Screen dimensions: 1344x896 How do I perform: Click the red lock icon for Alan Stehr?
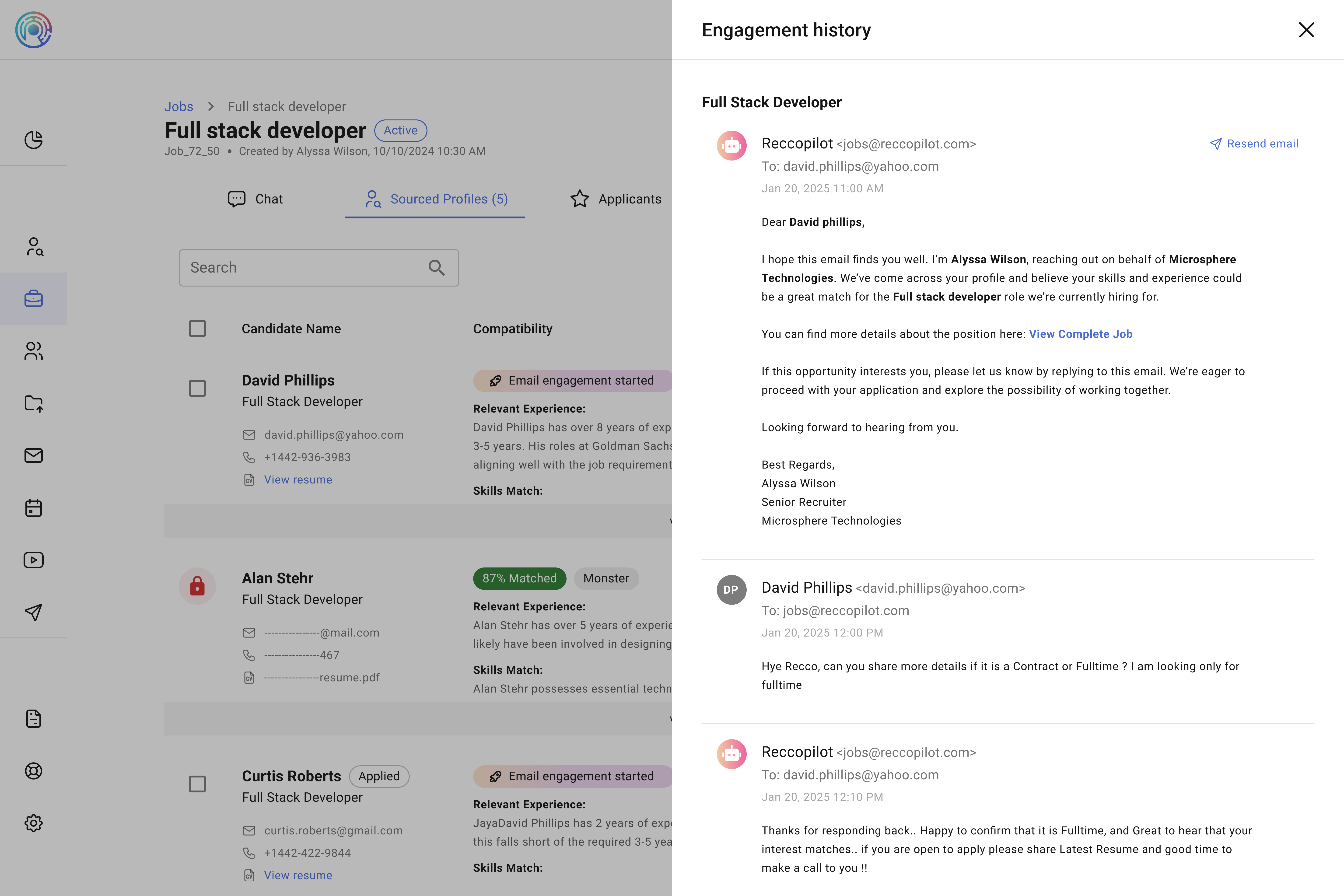pyautogui.click(x=197, y=586)
